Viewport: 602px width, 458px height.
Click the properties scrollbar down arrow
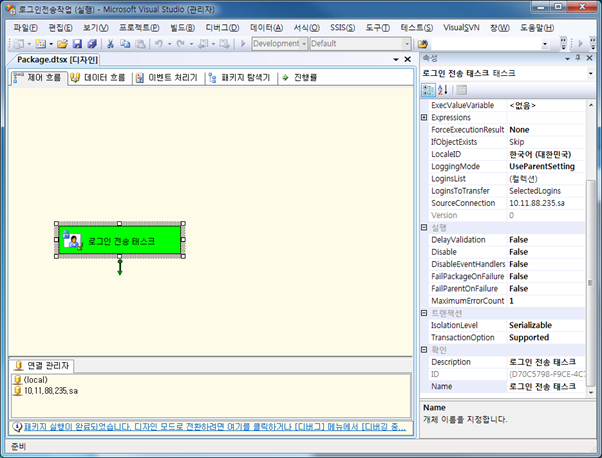click(590, 393)
